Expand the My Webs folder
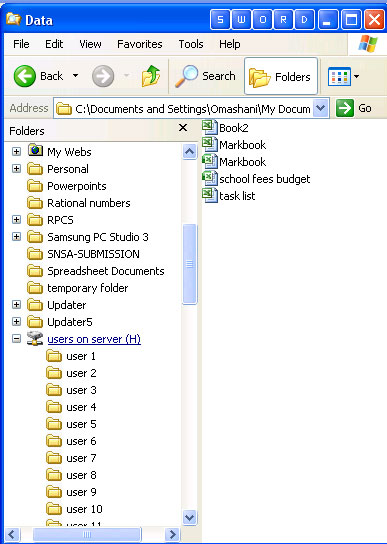This screenshot has height=544, width=387. 16,152
